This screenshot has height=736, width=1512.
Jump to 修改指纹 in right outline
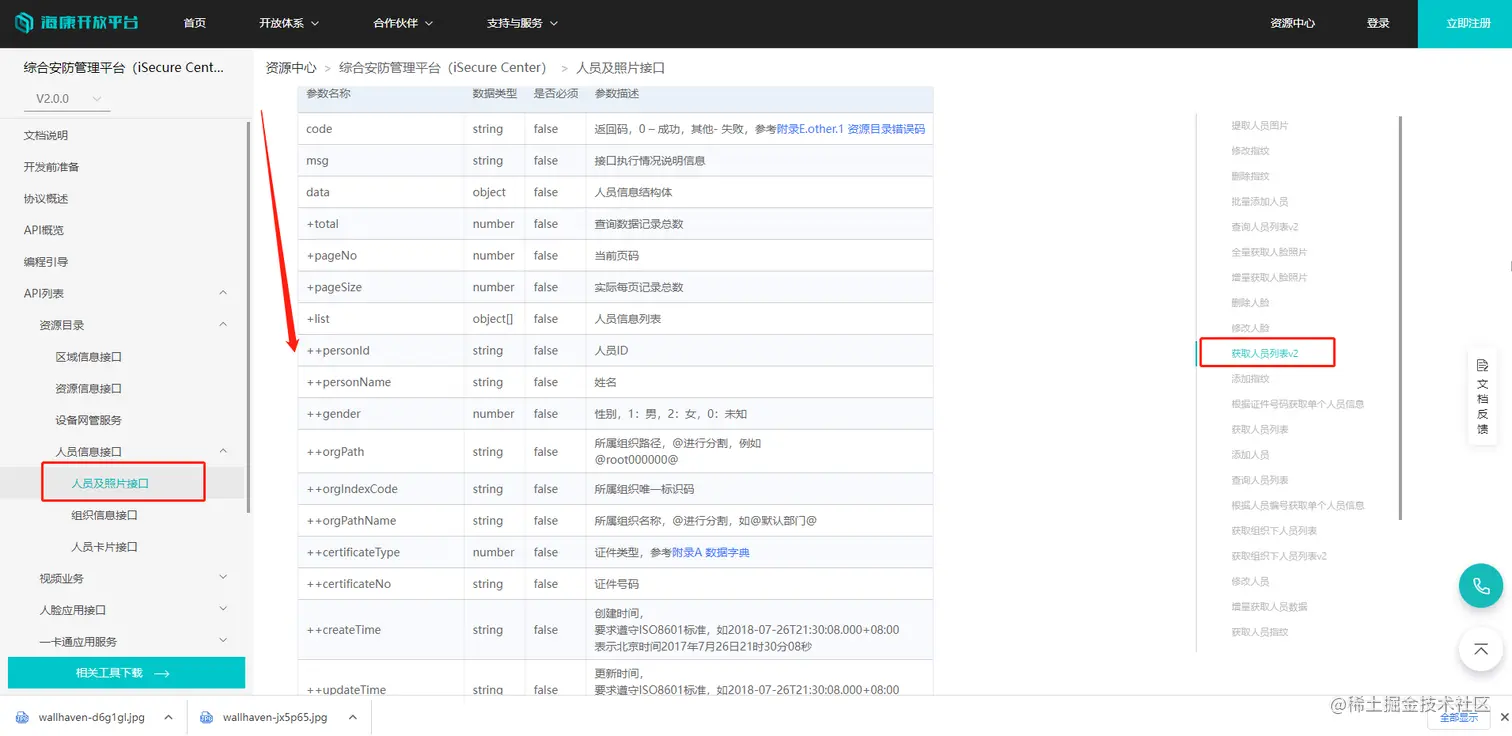pyautogui.click(x=1250, y=151)
